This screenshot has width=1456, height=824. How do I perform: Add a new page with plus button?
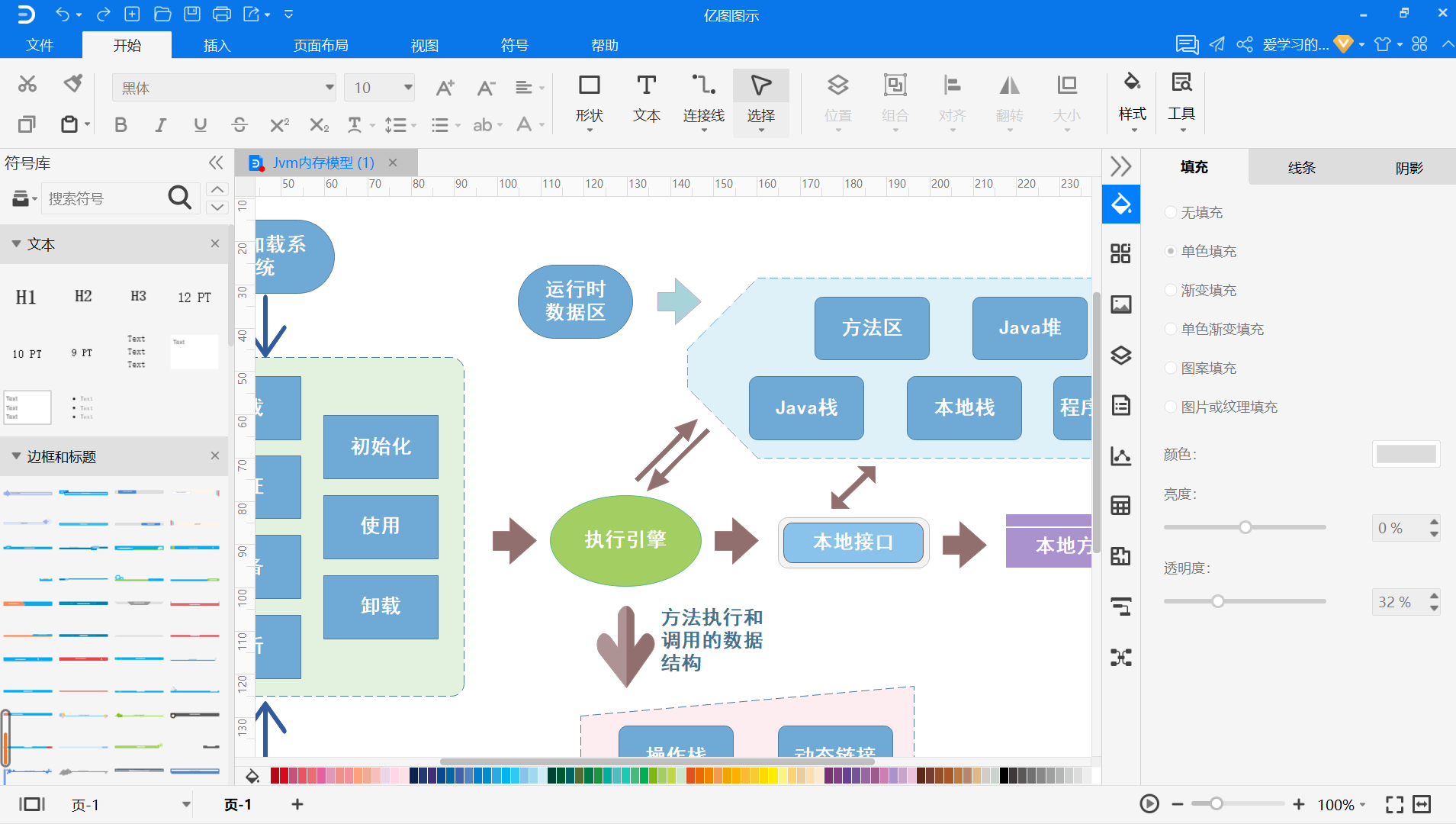297,804
